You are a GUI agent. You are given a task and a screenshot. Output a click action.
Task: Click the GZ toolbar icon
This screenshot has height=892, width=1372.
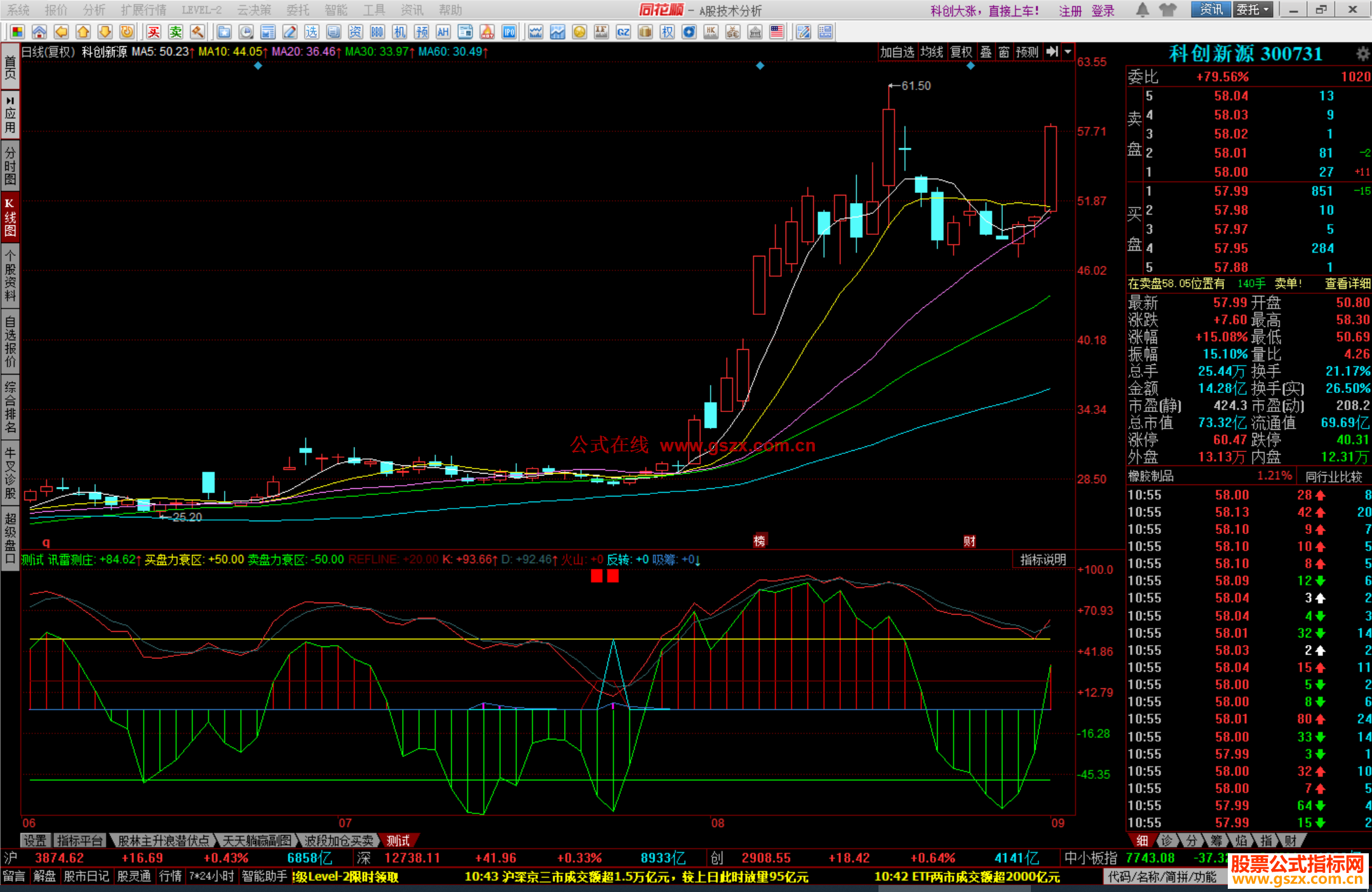[623, 32]
